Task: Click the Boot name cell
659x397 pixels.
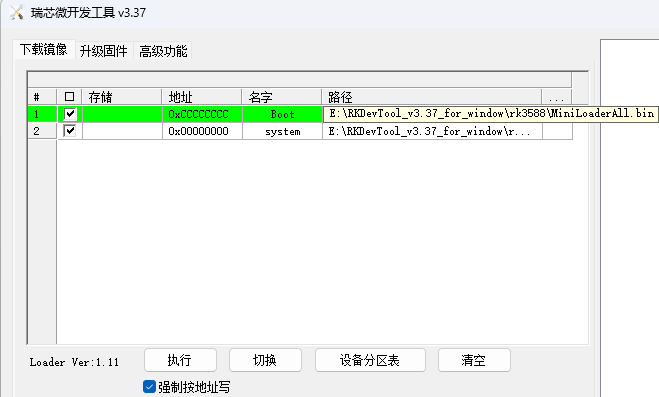Action: point(282,114)
